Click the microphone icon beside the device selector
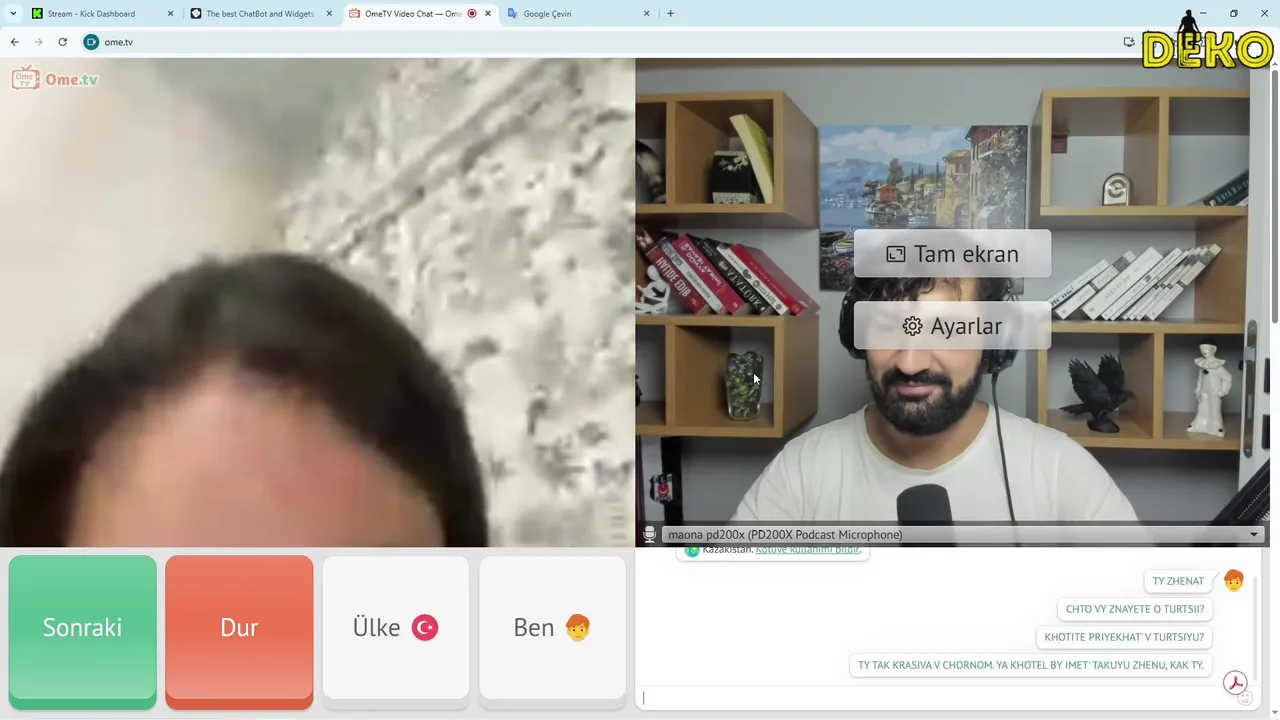Image resolution: width=1280 pixels, height=720 pixels. (649, 535)
